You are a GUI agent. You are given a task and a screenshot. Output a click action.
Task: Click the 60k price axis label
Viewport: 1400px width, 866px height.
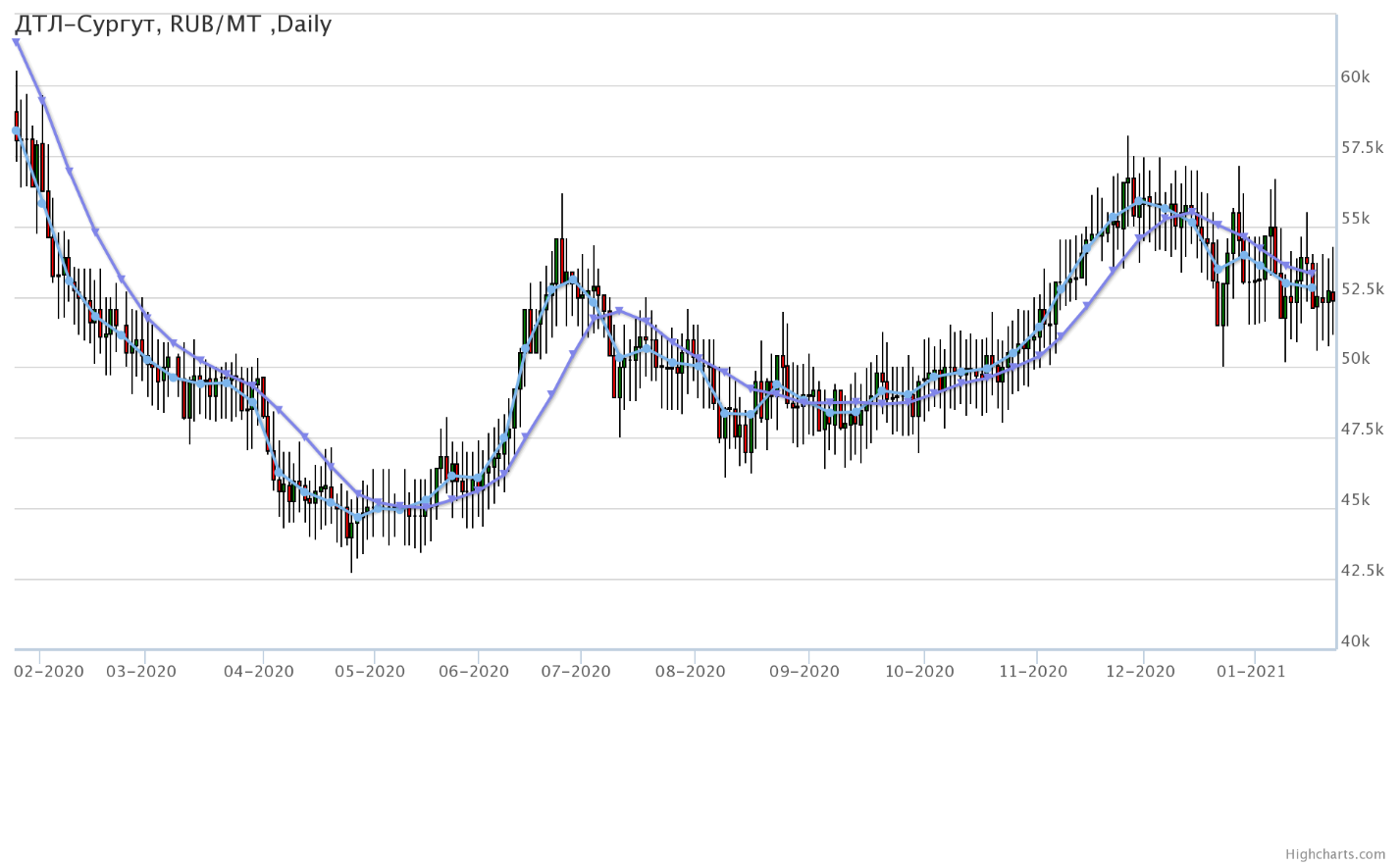pos(1355,77)
